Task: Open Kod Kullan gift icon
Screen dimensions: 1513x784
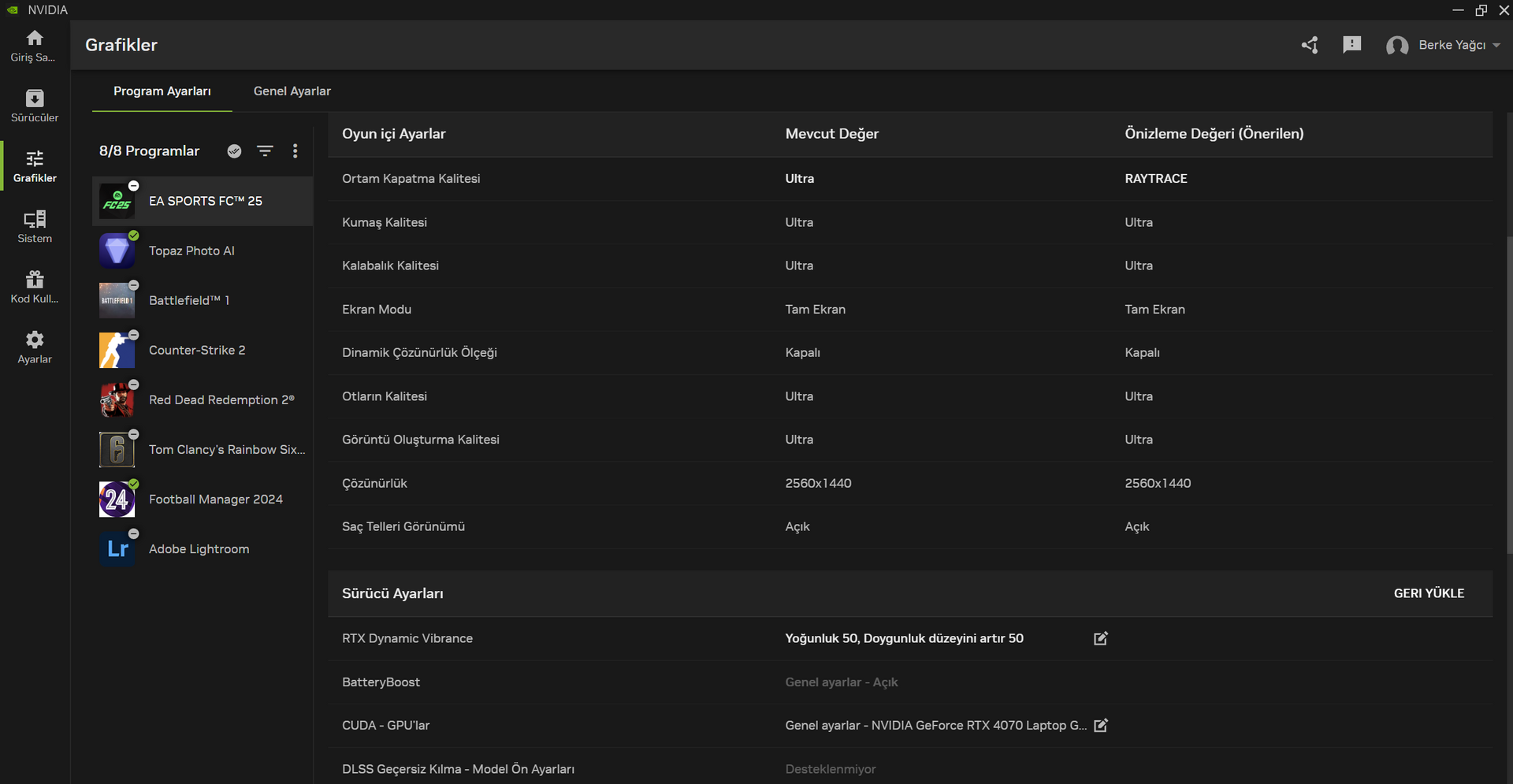Action: (x=35, y=287)
